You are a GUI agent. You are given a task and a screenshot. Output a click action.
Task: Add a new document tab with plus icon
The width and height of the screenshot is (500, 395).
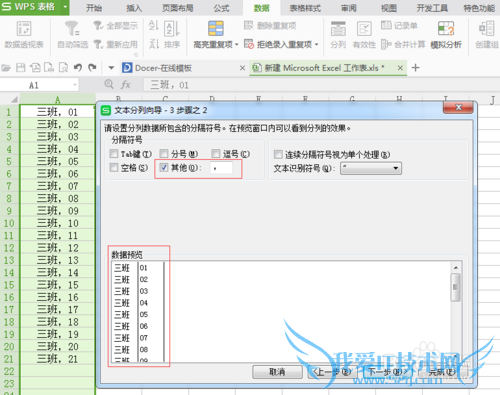(x=415, y=68)
